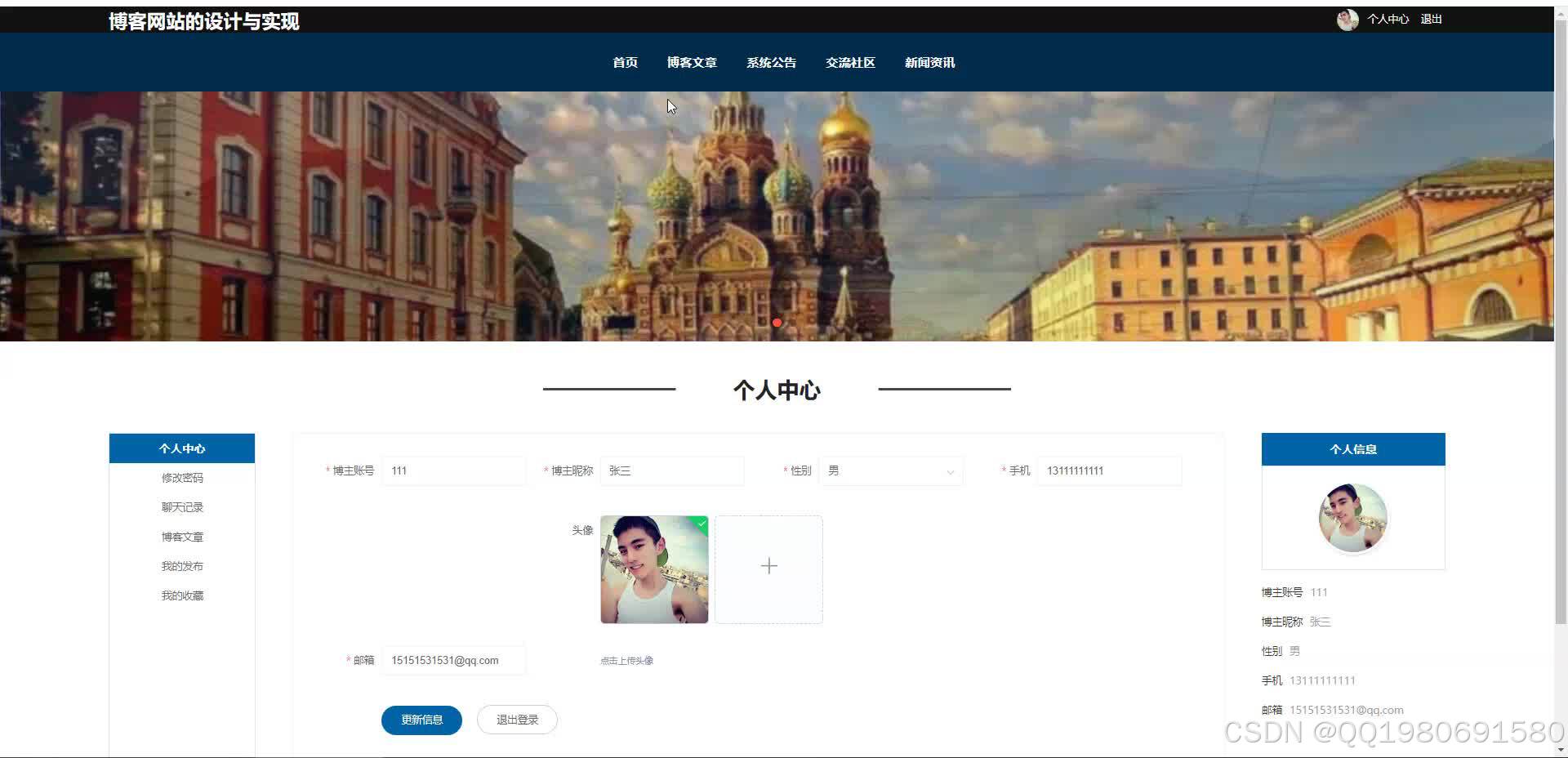Click the site title 博客网站的设计与实现

click(x=203, y=21)
